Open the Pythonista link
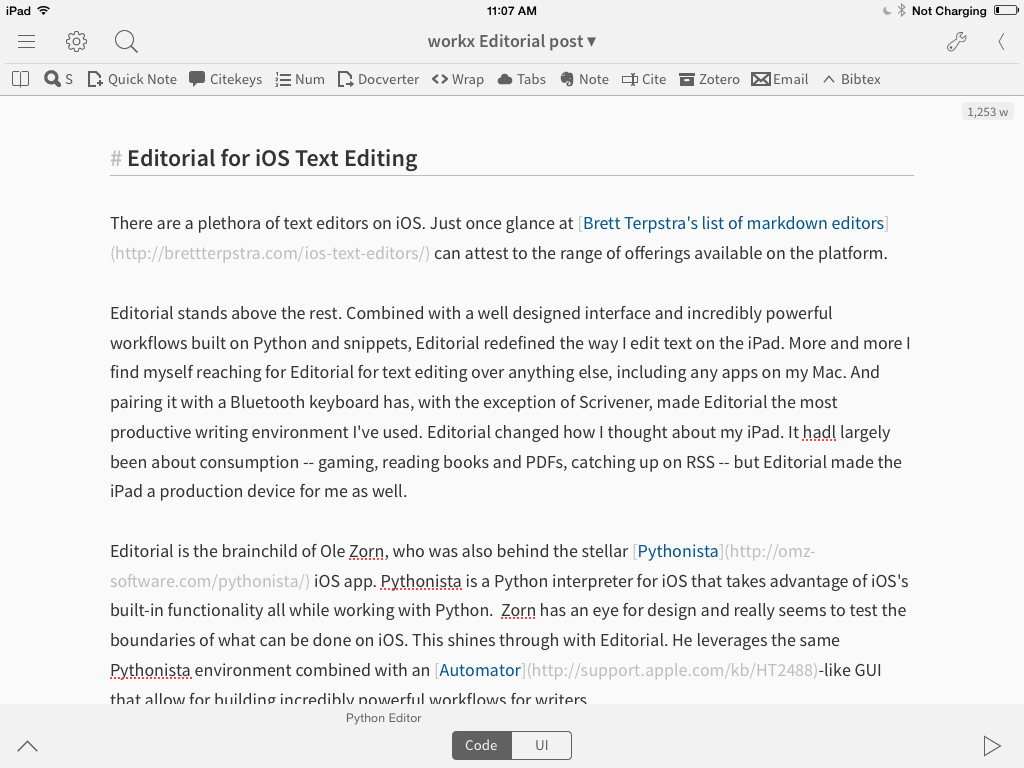Screen dimensions: 1024x768 tap(678, 551)
